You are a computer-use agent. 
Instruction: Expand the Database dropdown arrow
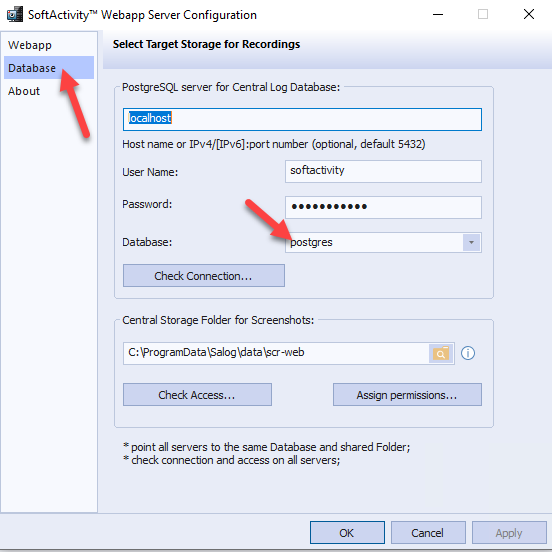(471, 242)
